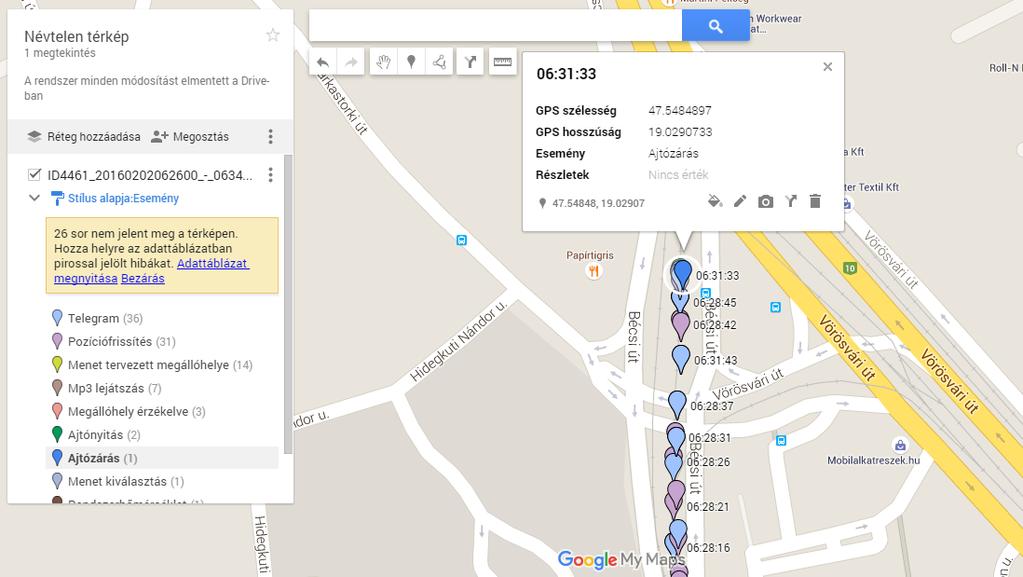The height and width of the screenshot is (577, 1023).
Task: Click the map pin labeled 06:28:37
Action: 677,403
